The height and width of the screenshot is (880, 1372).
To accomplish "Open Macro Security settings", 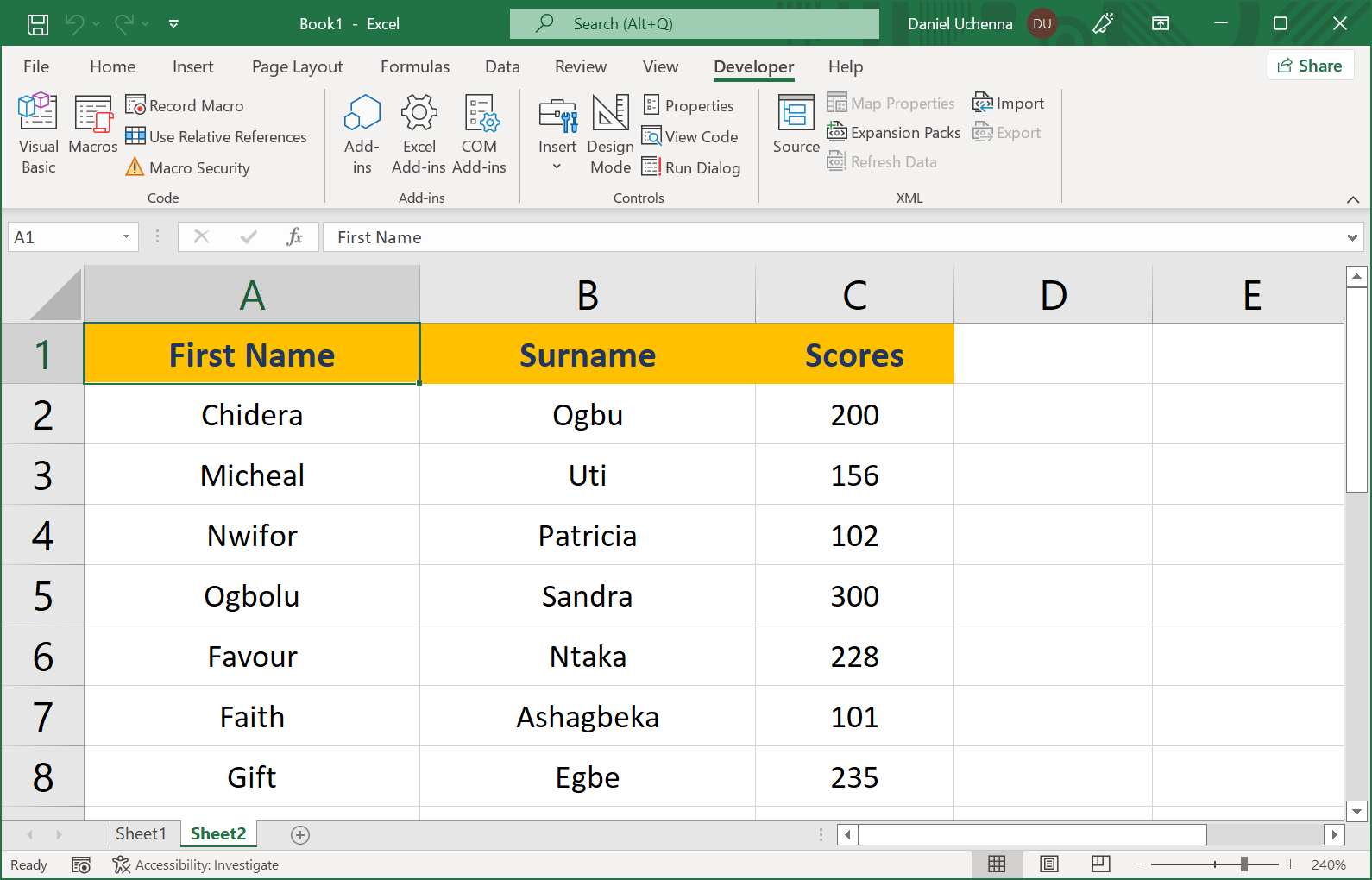I will click(x=188, y=167).
